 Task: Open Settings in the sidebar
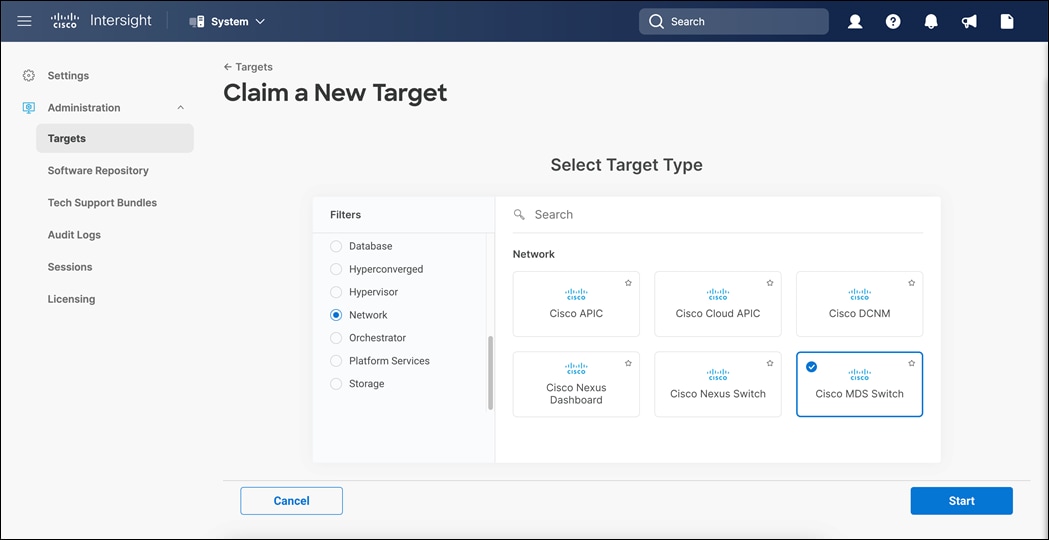[68, 76]
